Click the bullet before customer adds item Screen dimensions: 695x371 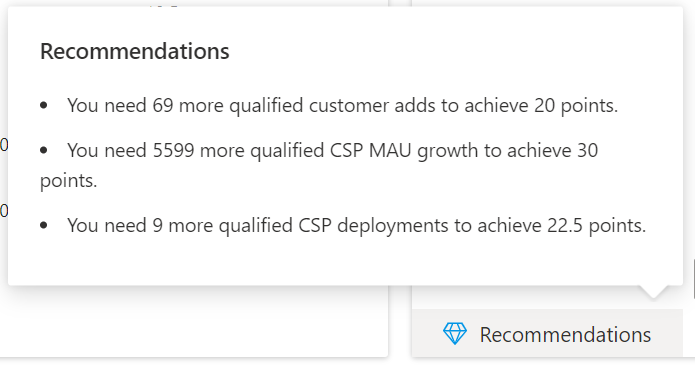(43, 105)
